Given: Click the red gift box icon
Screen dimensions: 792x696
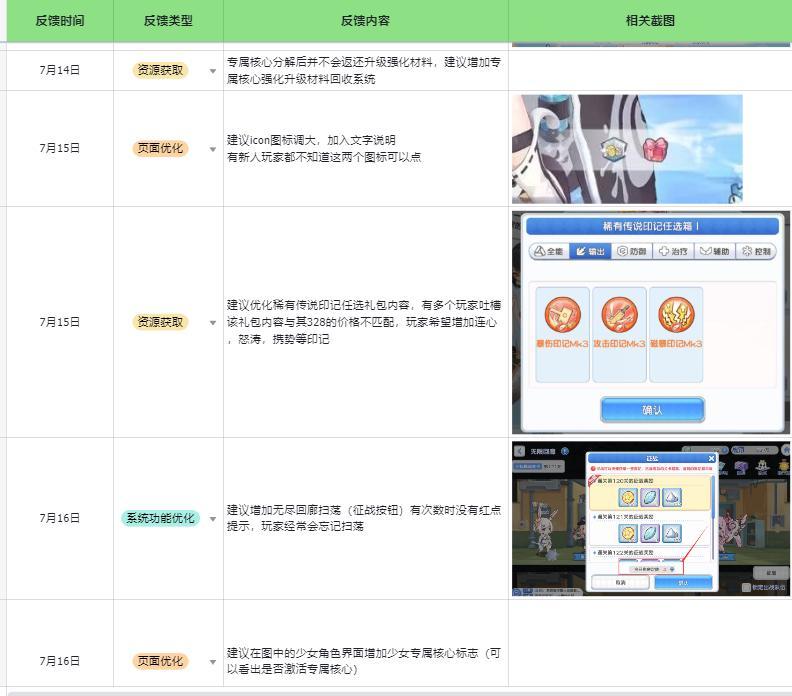Looking at the screenshot, I should pyautogui.click(x=653, y=151).
